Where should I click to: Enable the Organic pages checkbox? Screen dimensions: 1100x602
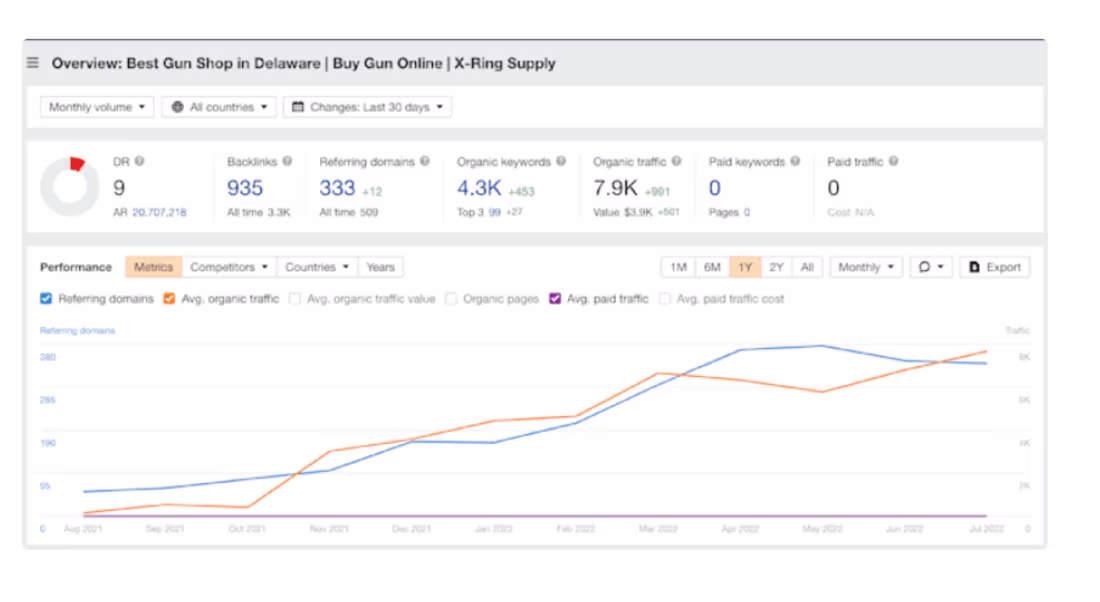click(x=451, y=298)
